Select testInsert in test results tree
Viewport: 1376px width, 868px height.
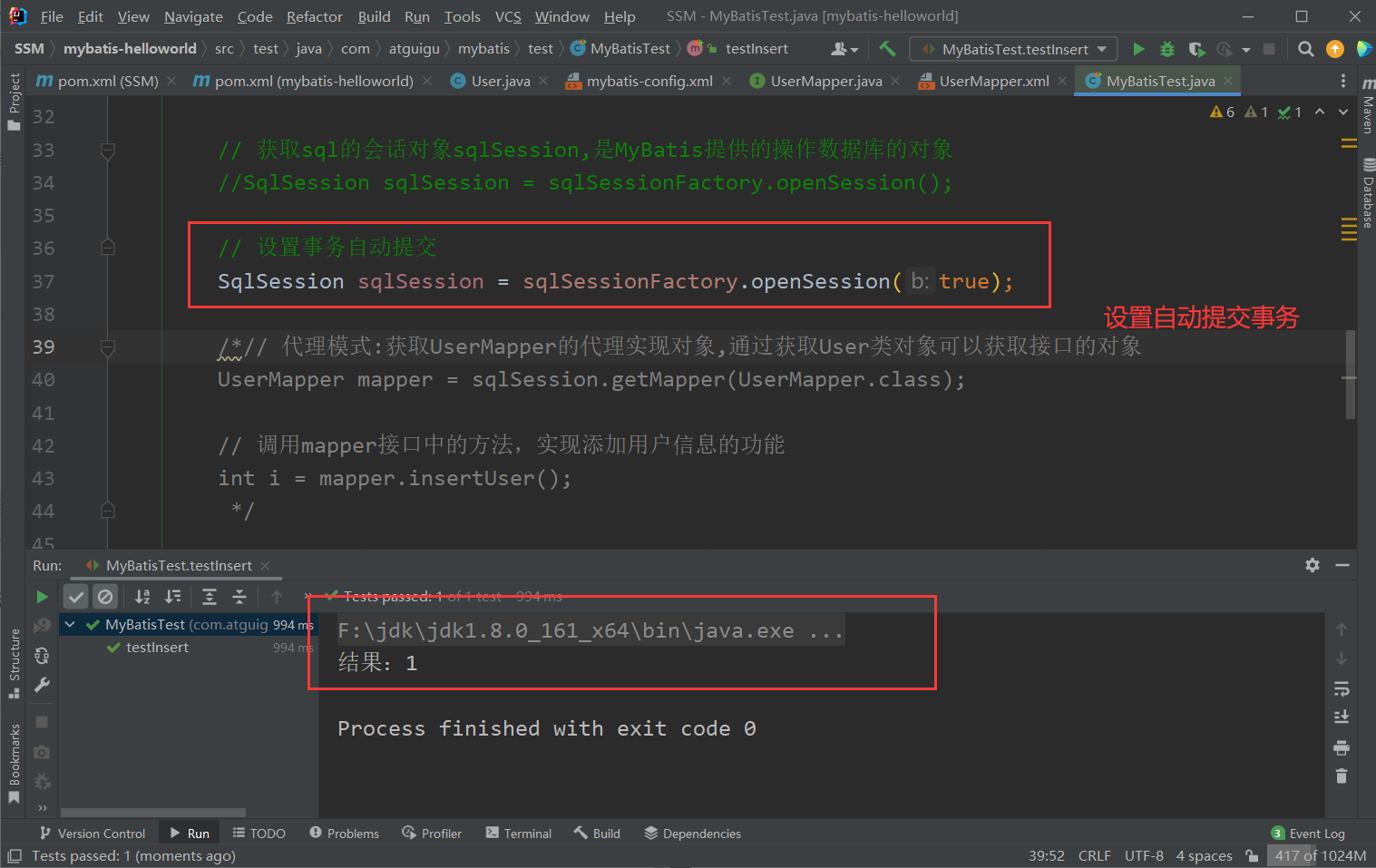[157, 648]
